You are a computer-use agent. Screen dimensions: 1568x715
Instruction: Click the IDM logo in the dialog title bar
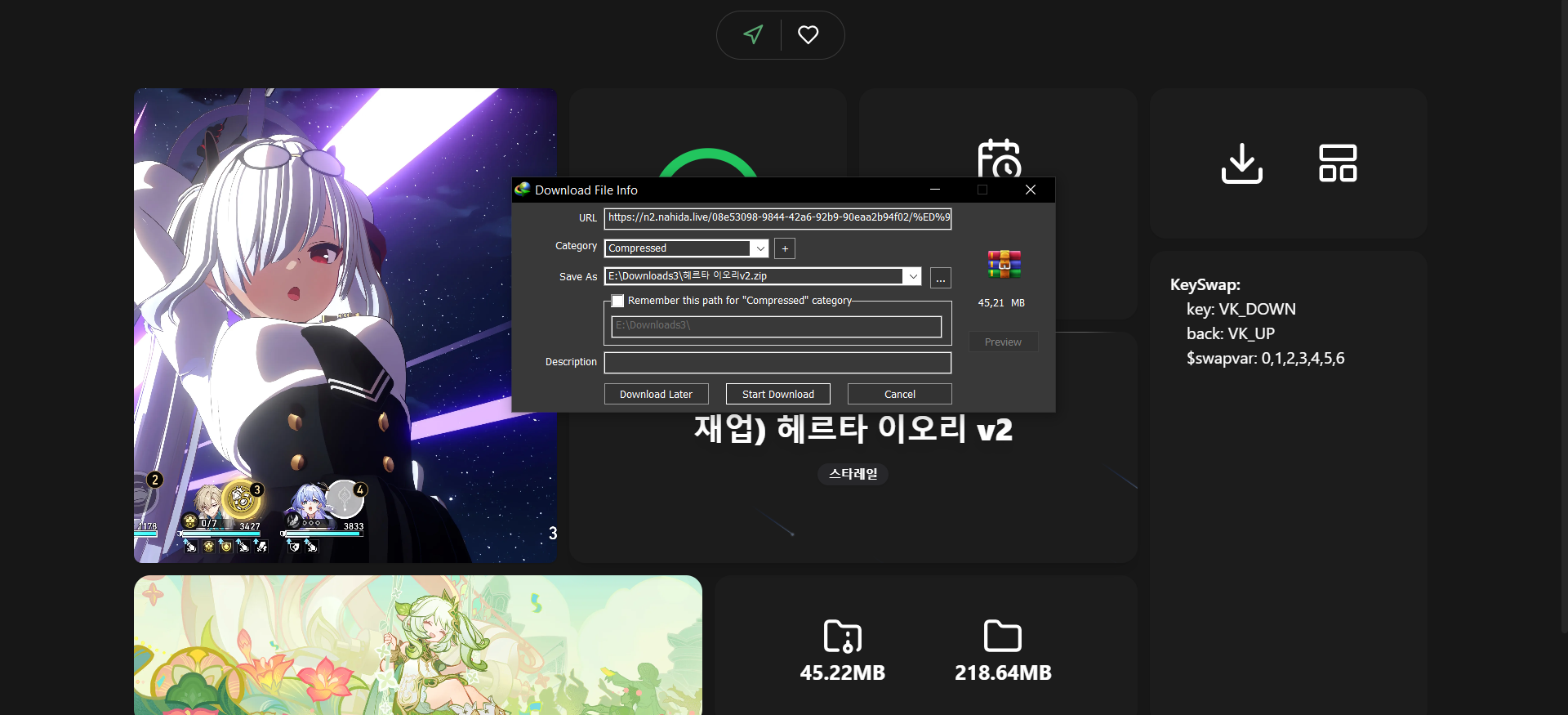coord(523,190)
